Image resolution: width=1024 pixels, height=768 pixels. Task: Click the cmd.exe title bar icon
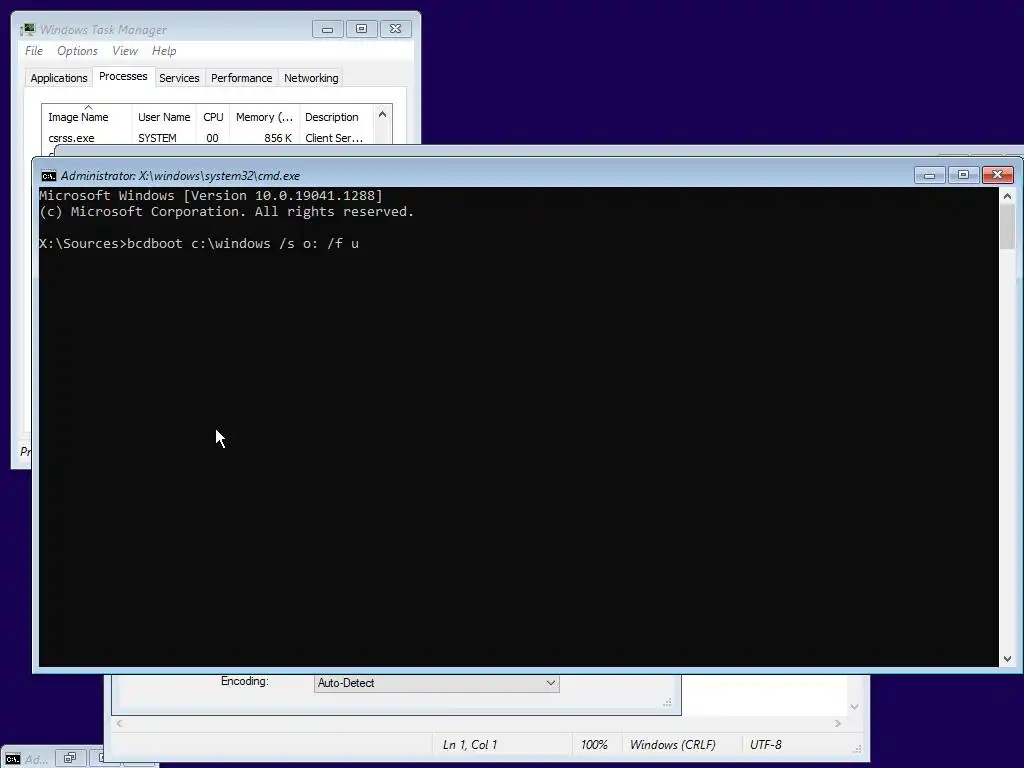tap(48, 176)
